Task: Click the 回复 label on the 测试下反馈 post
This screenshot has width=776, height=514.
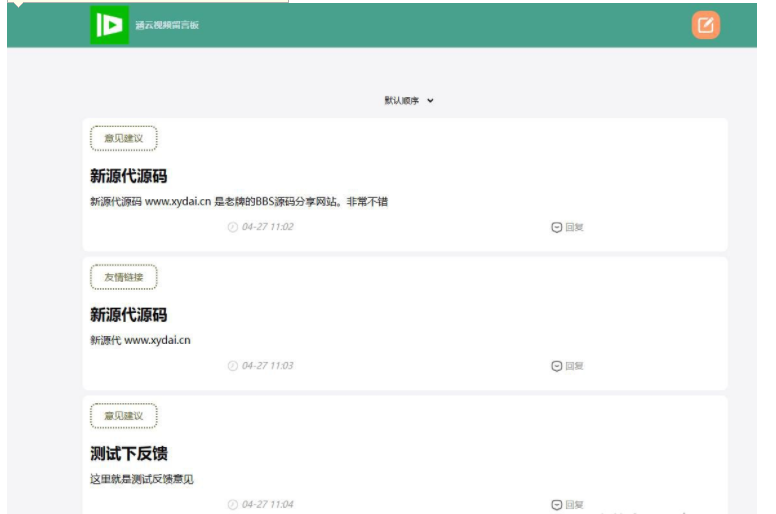Action: (x=574, y=505)
